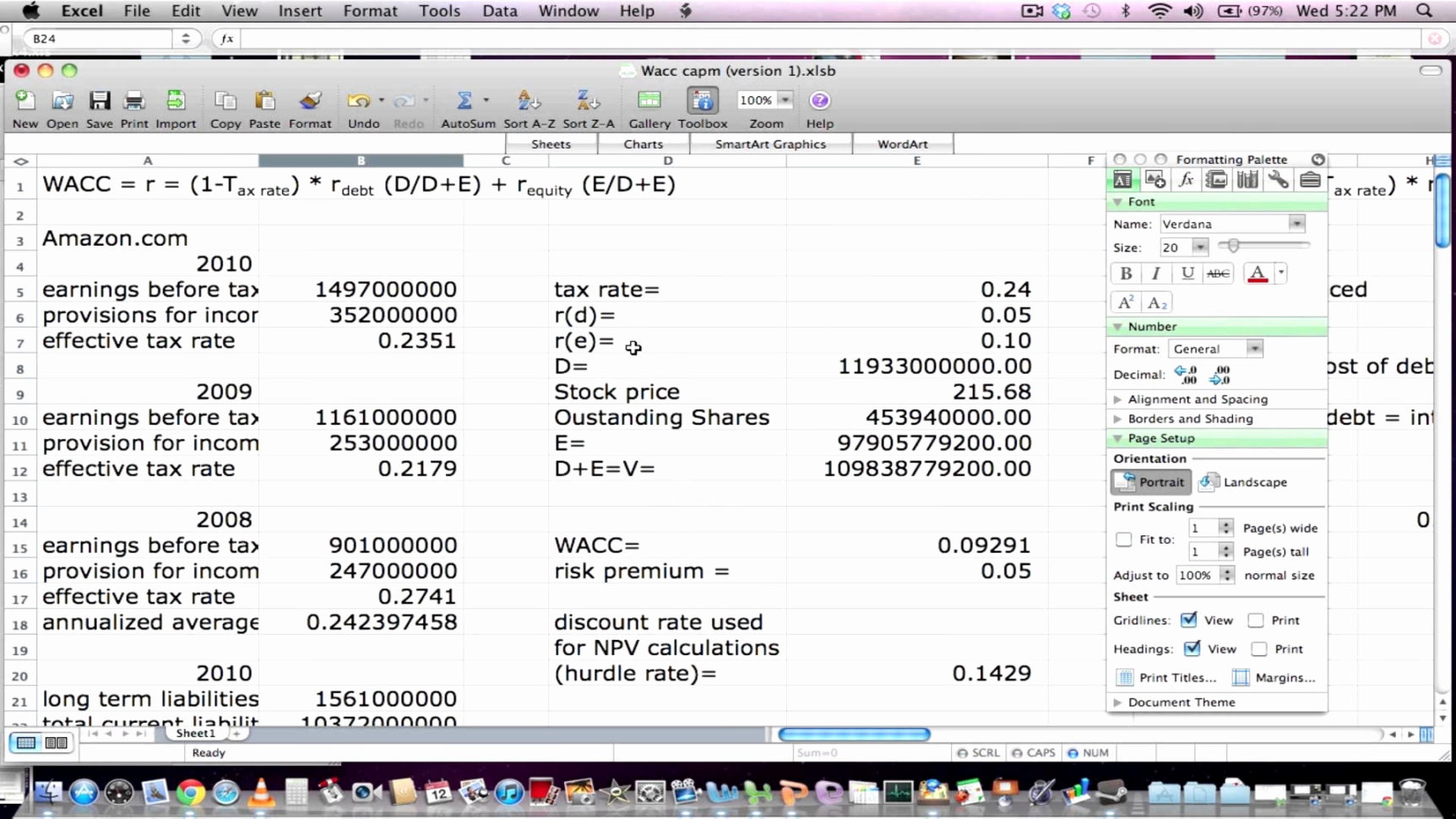Image resolution: width=1456 pixels, height=819 pixels.
Task: Enable Print for Gridlines
Action: point(1258,619)
